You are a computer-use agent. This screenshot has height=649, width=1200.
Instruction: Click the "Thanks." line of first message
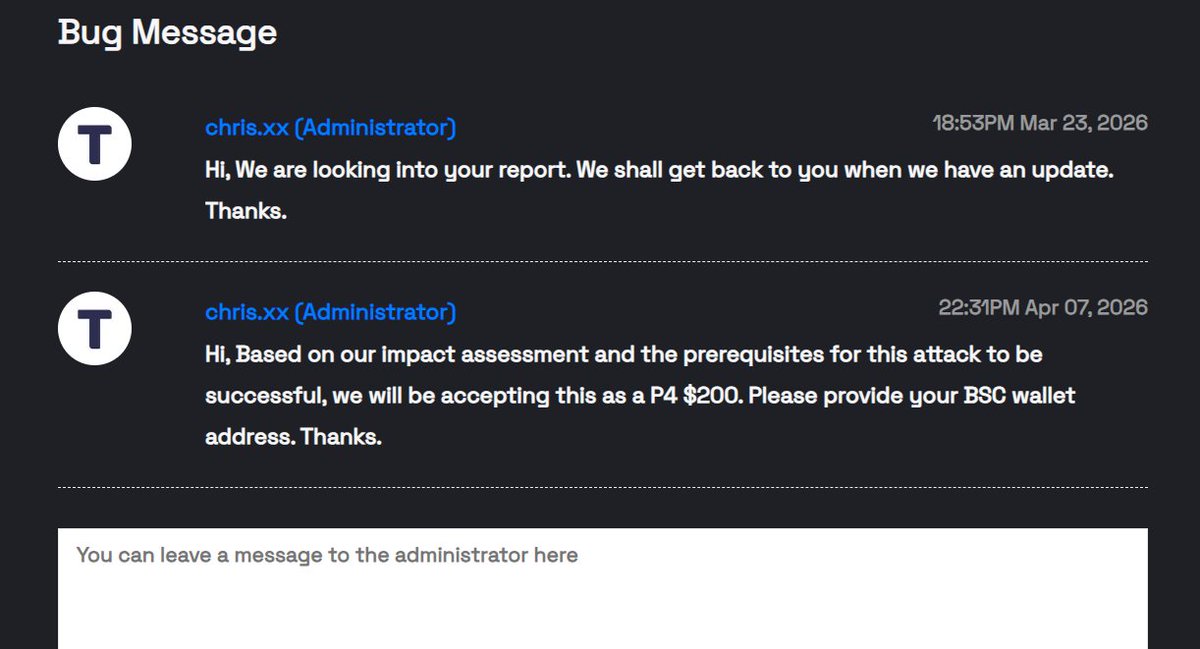[246, 212]
